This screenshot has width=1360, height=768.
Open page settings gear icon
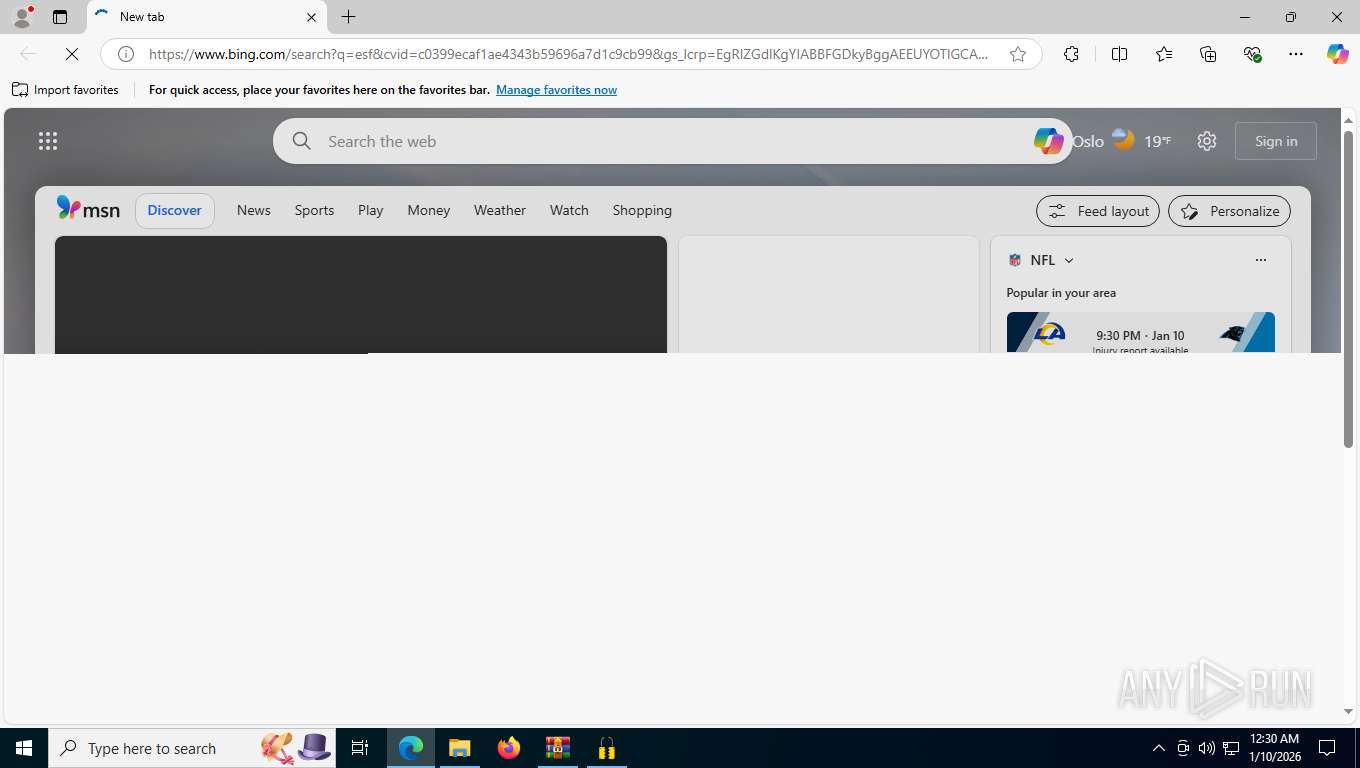(1207, 141)
